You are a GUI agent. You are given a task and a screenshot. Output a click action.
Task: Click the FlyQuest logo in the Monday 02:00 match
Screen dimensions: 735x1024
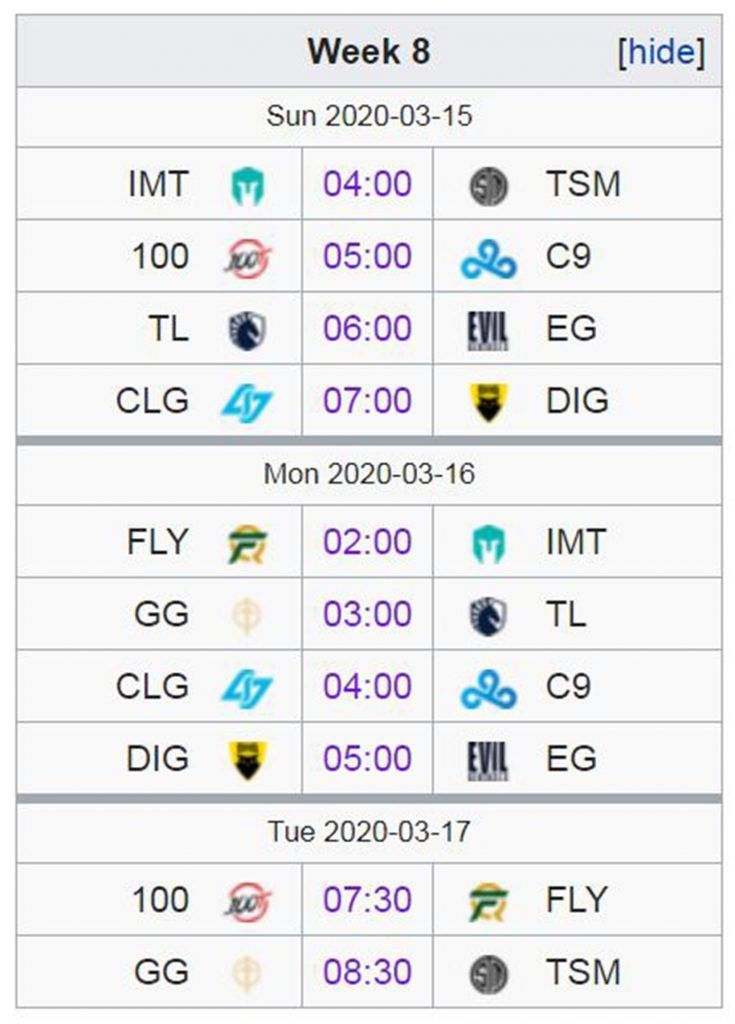coord(248,544)
